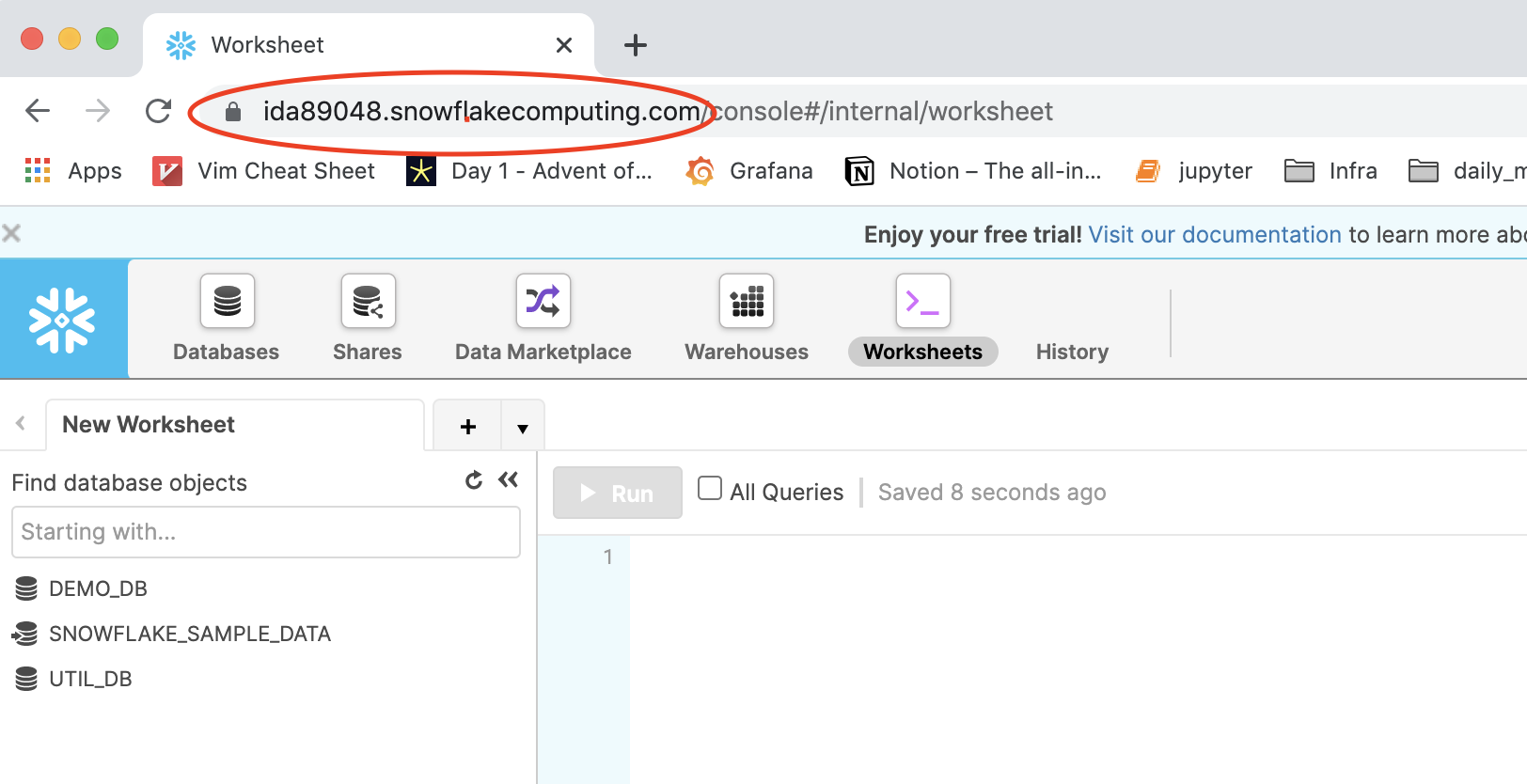Reload the browser page
The image size is (1527, 784).
(158, 111)
